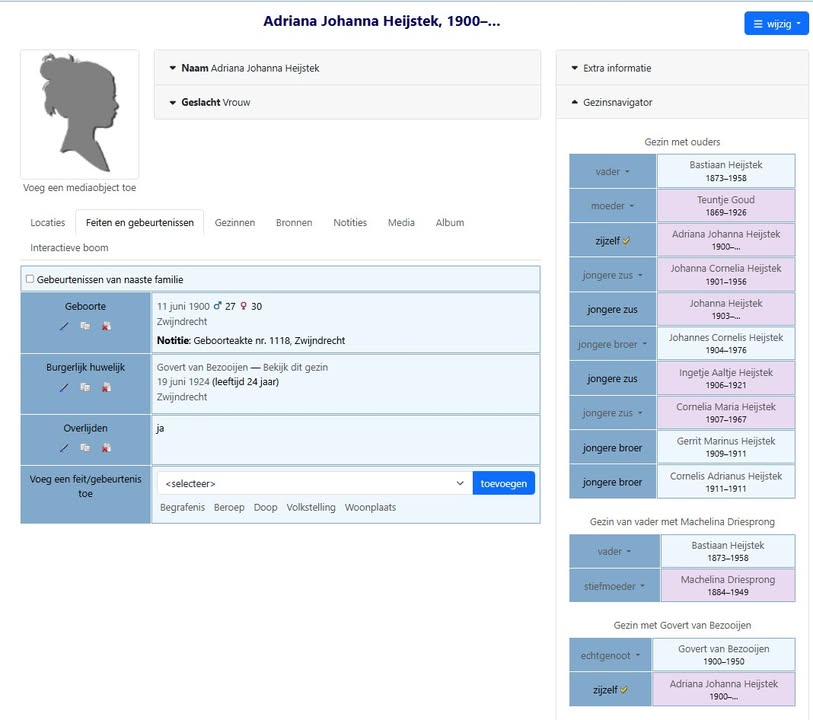Image resolution: width=813 pixels, height=720 pixels.
Task: Edit the Burgerlijk huwelijk event pencil icon
Action: [64, 387]
